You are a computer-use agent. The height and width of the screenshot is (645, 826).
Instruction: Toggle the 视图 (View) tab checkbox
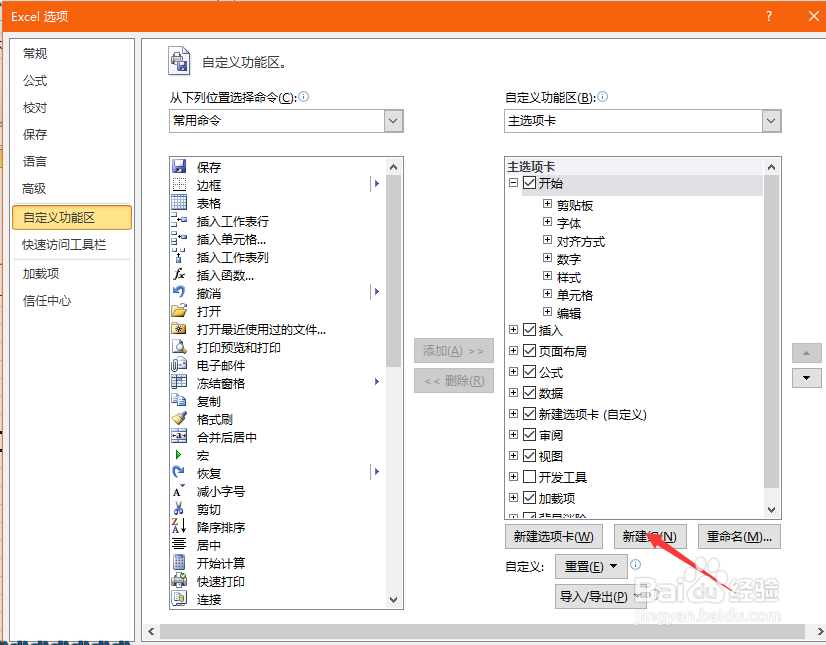529,455
